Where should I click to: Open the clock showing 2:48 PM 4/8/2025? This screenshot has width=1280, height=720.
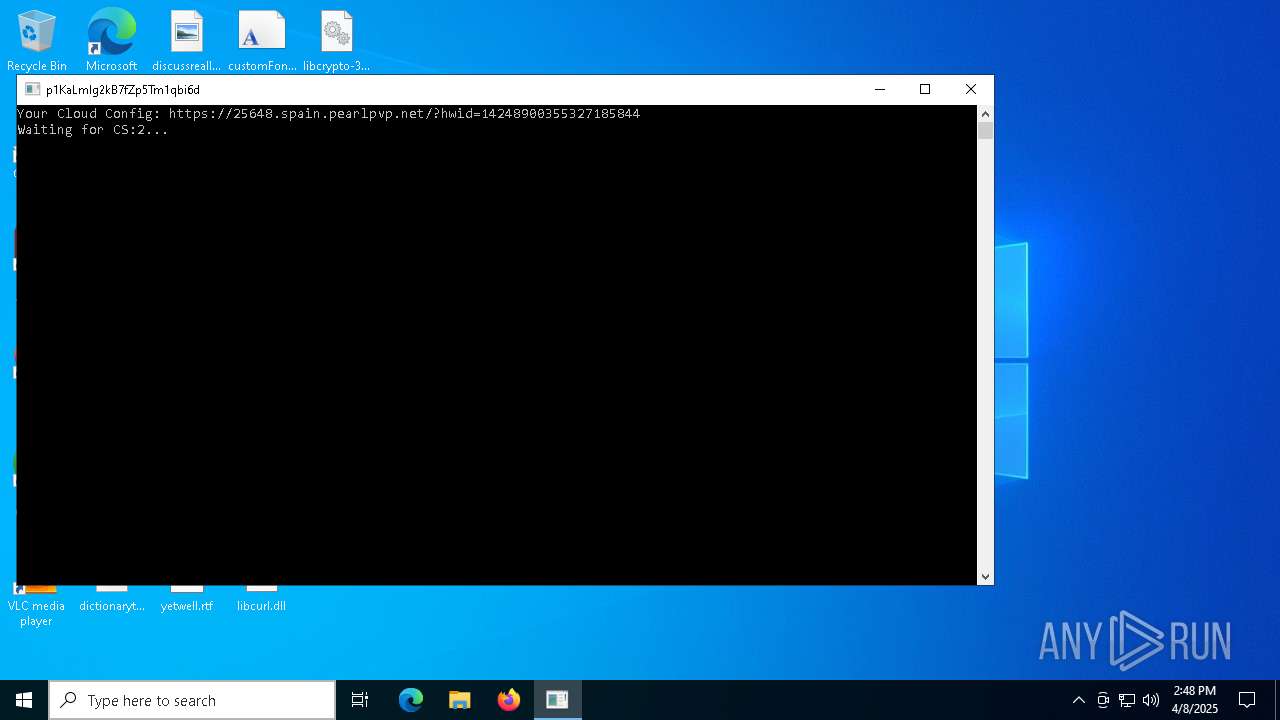tap(1195, 700)
